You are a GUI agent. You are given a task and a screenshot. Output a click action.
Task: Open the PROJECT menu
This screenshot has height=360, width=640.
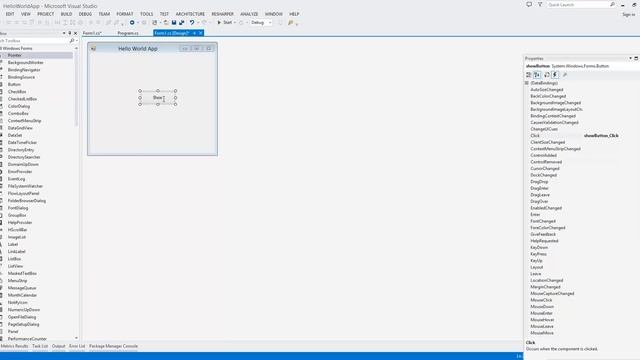[x=46, y=14]
